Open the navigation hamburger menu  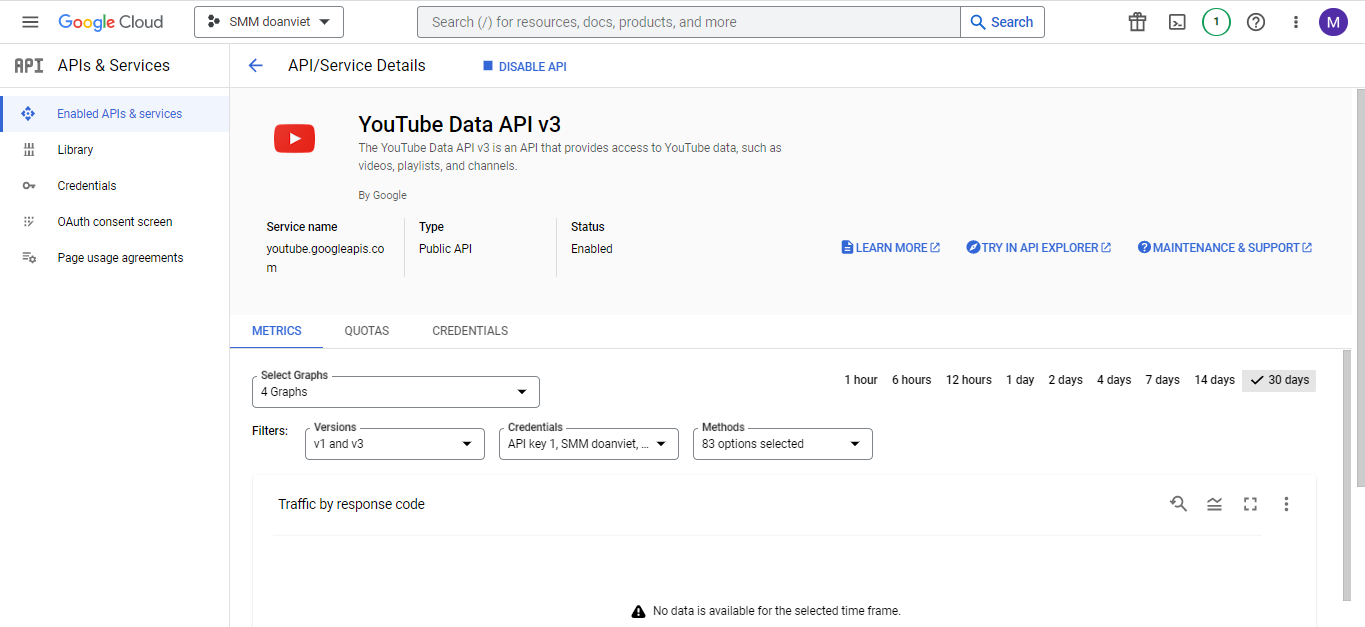(x=29, y=21)
